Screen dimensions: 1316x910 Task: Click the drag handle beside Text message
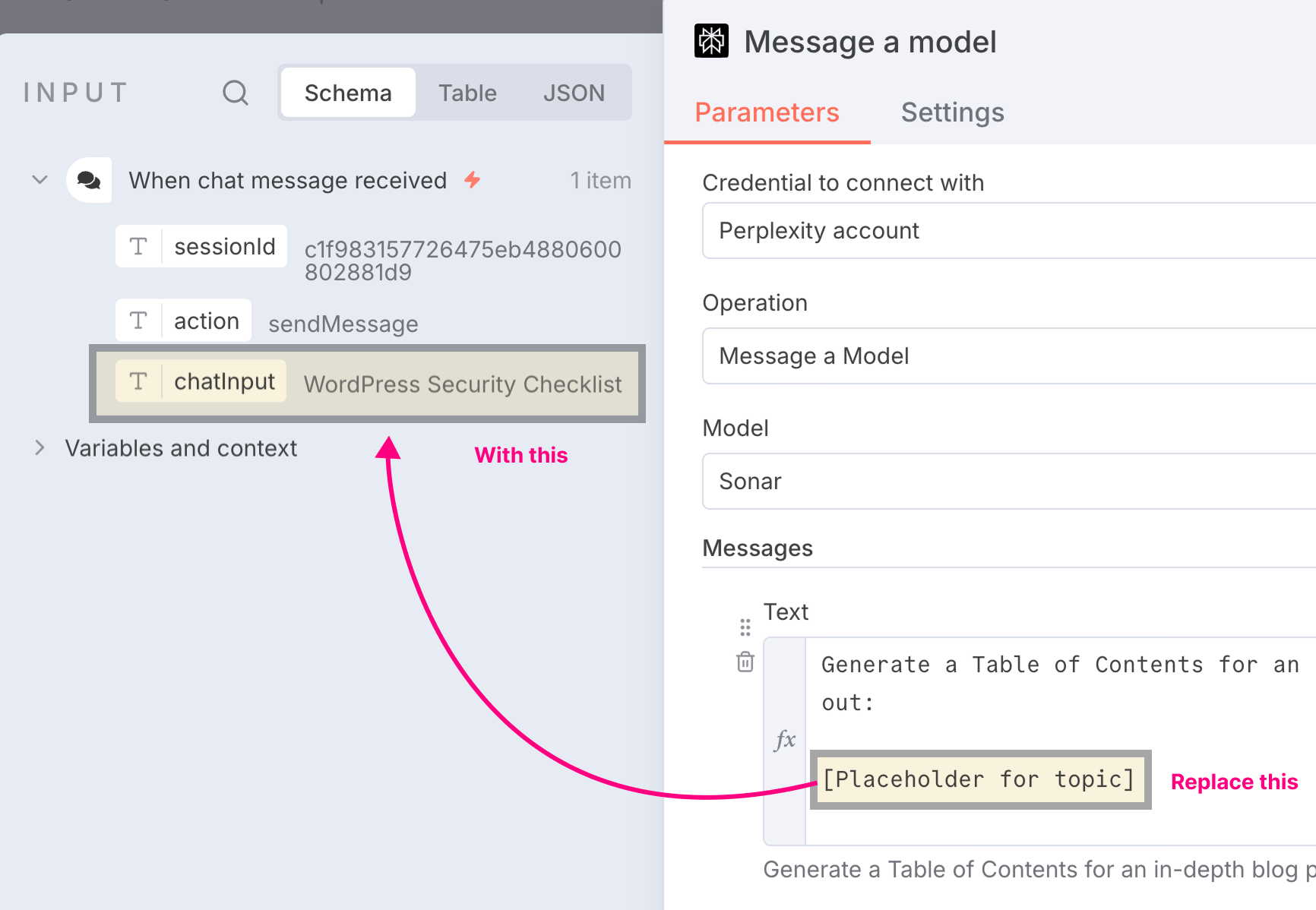(x=745, y=627)
